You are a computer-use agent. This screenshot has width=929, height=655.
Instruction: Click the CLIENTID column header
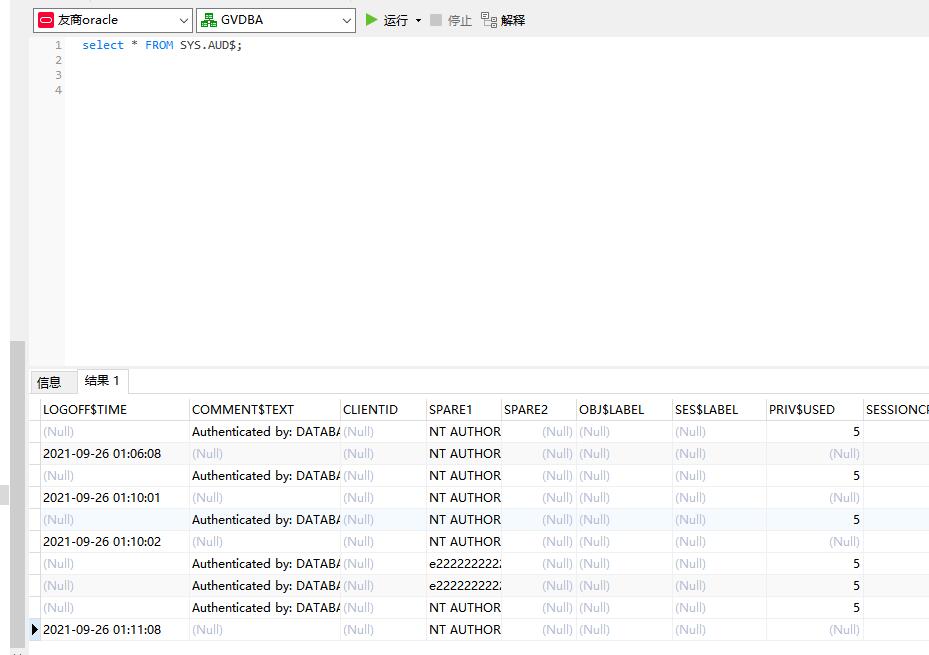[383, 409]
